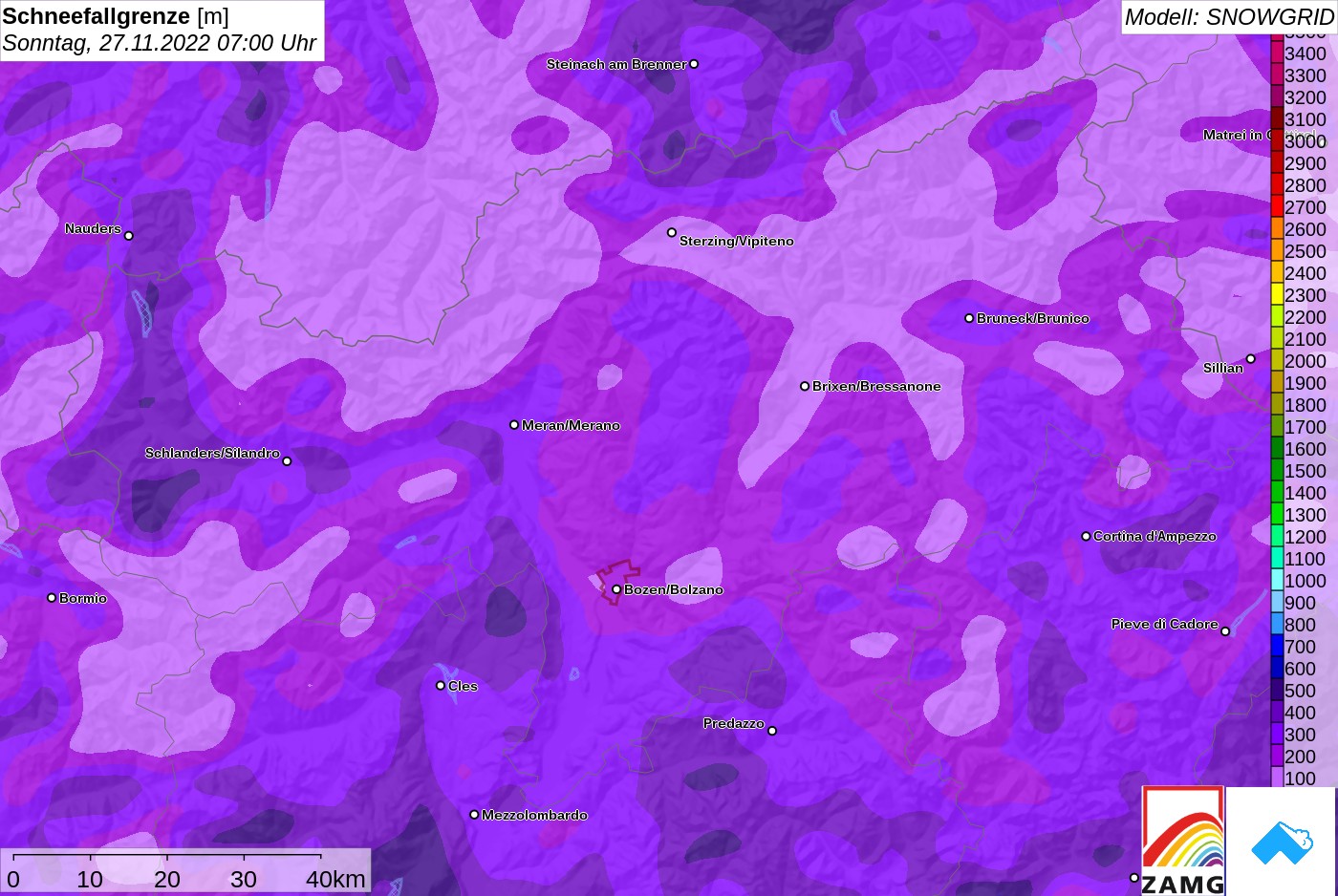The image size is (1338, 896).
Task: Click the Sillian marker dot
Action: tap(1251, 359)
